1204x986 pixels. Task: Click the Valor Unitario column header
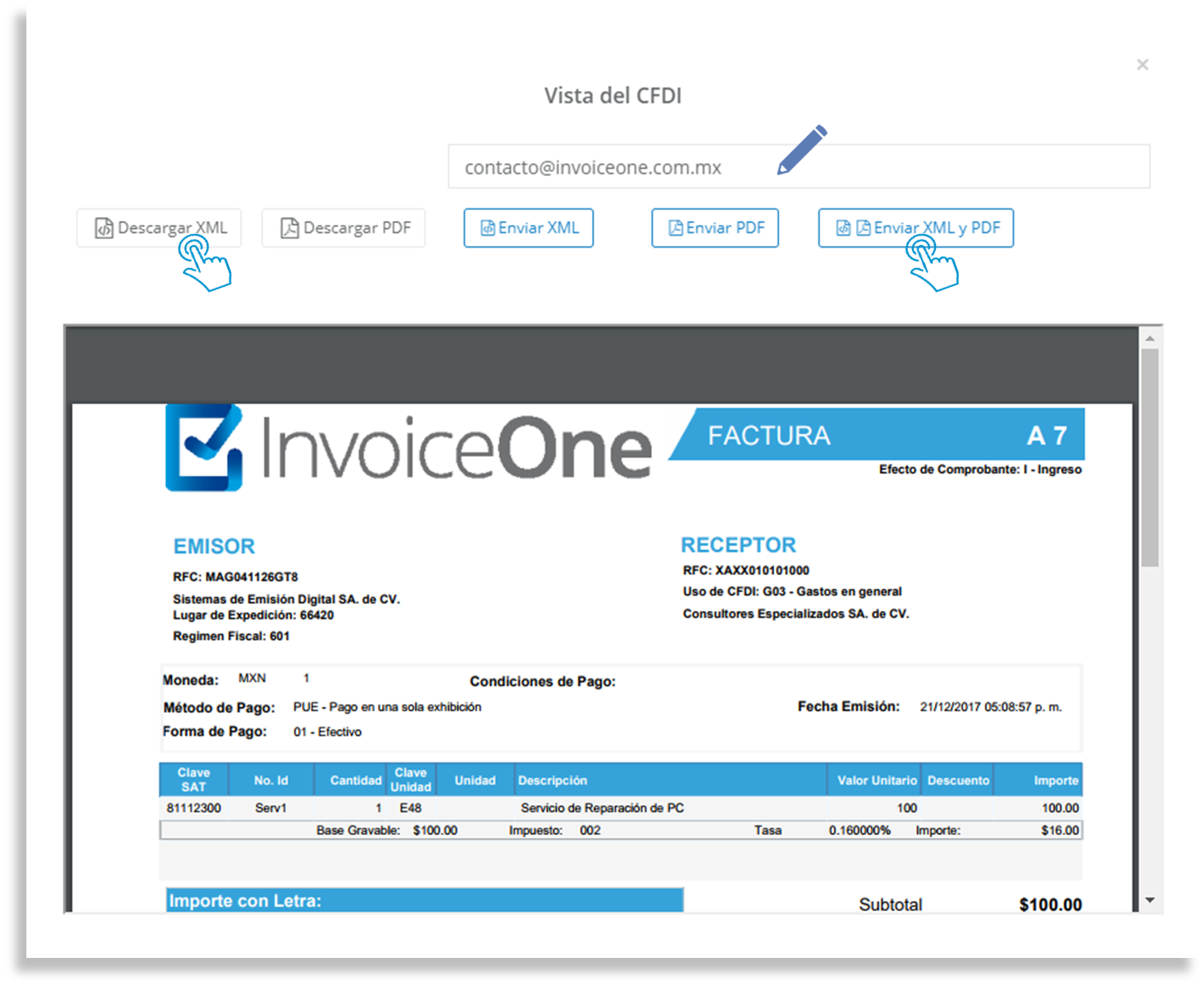pos(876,780)
